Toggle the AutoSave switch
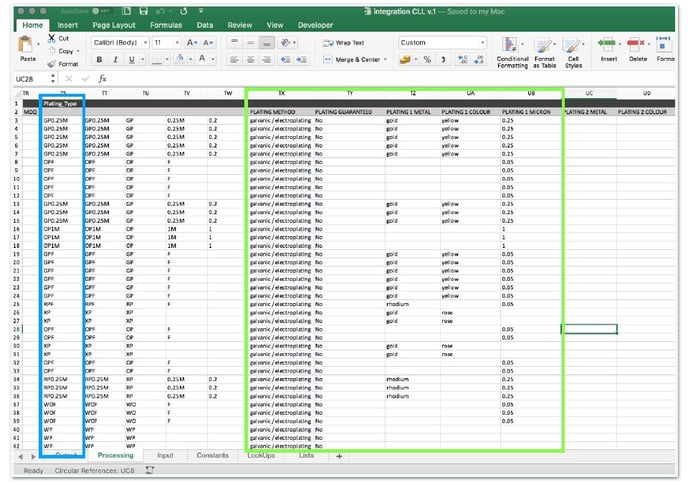688x485 pixels. coord(101,11)
